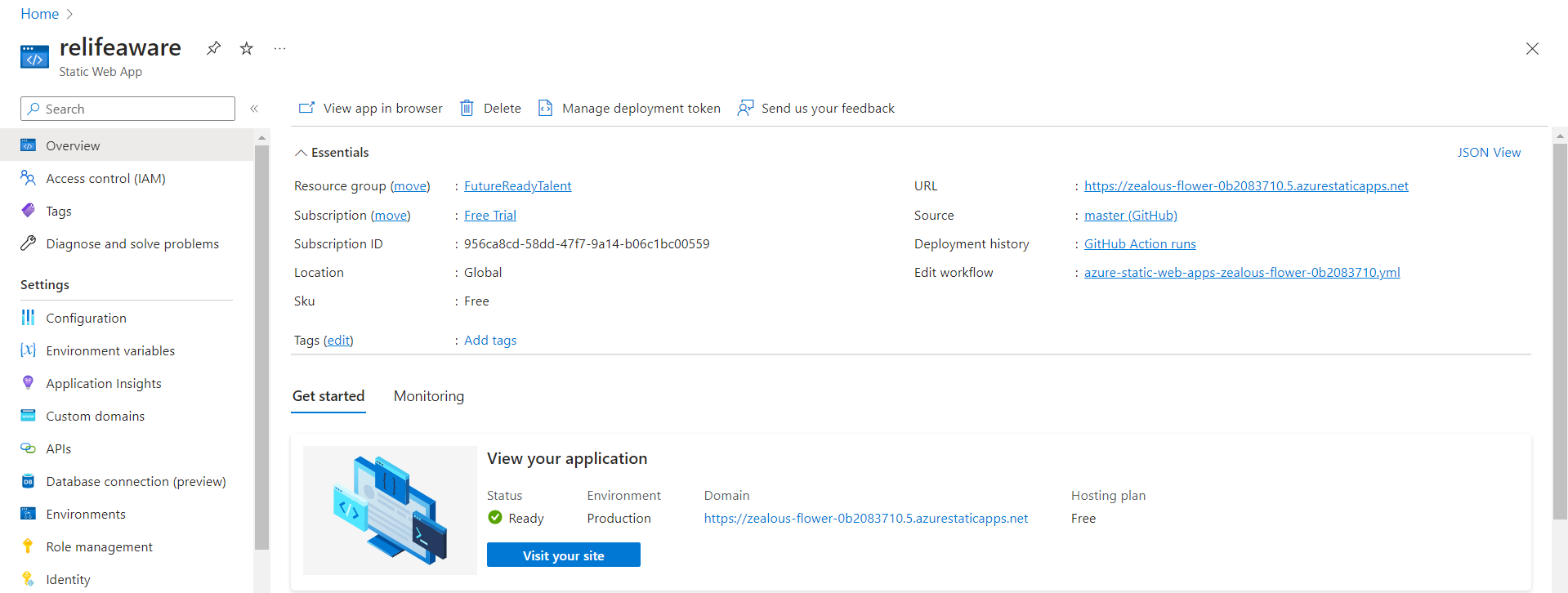
Task: Close the relifeaware blade
Action: 1532,48
